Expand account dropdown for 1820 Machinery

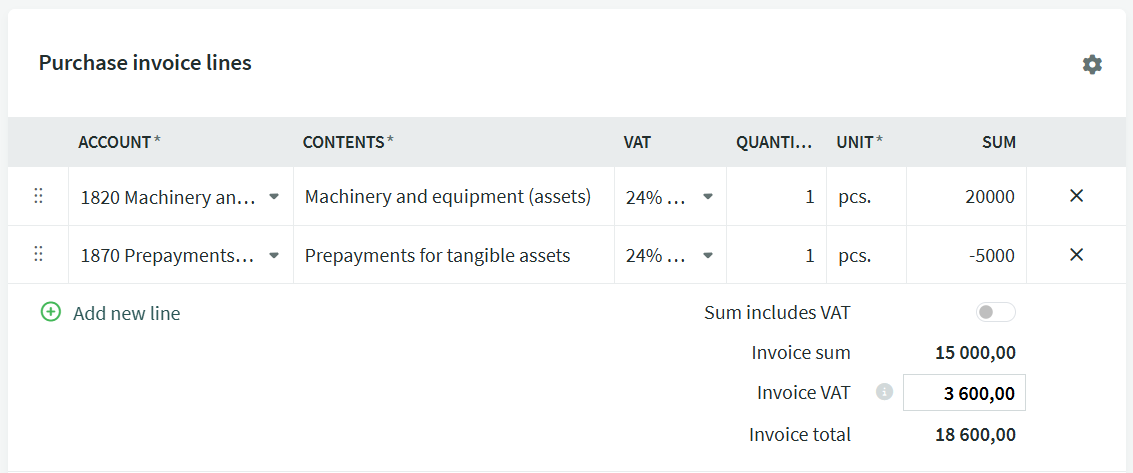click(x=274, y=197)
